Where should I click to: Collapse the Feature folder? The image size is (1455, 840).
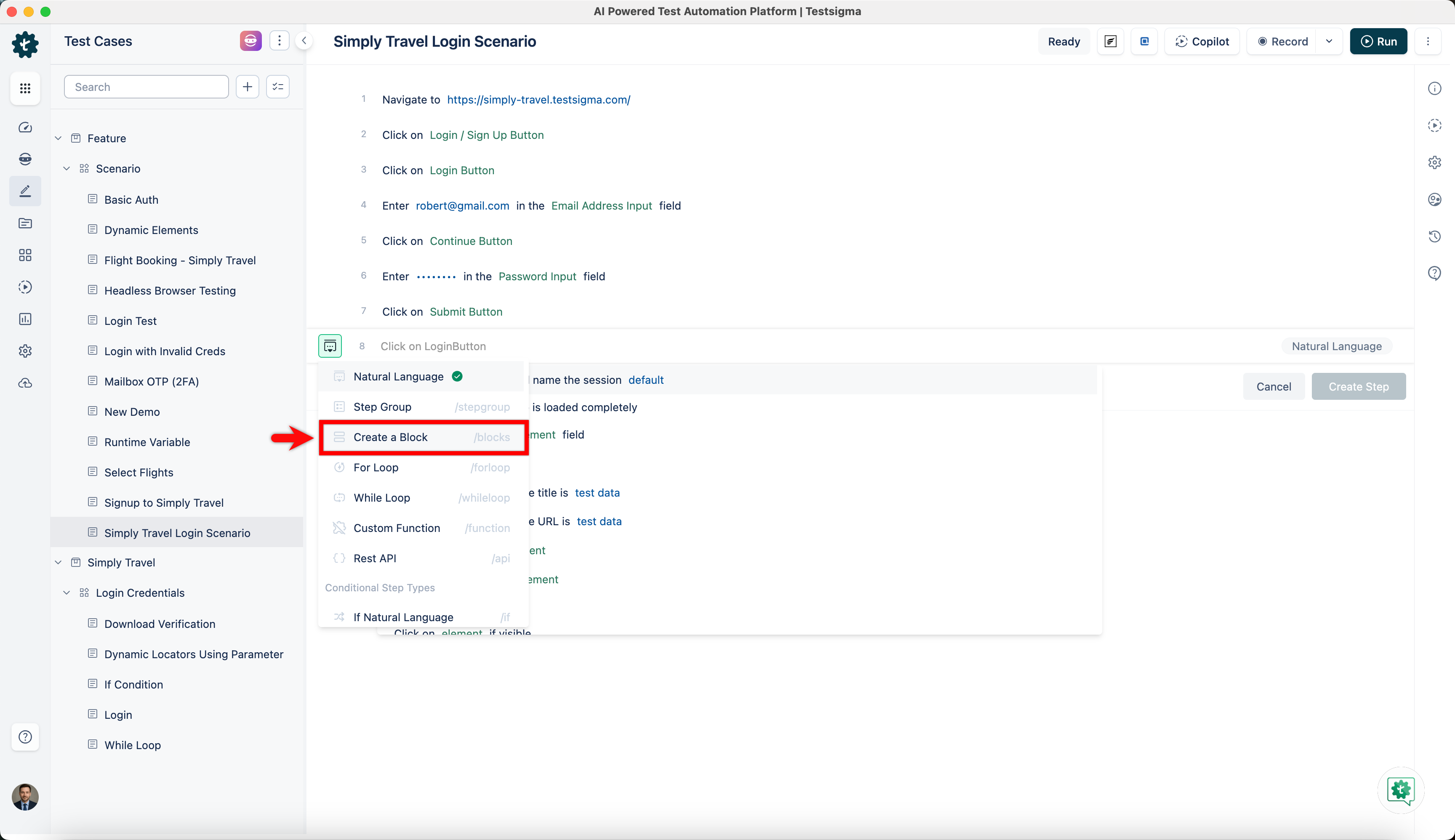(x=58, y=138)
